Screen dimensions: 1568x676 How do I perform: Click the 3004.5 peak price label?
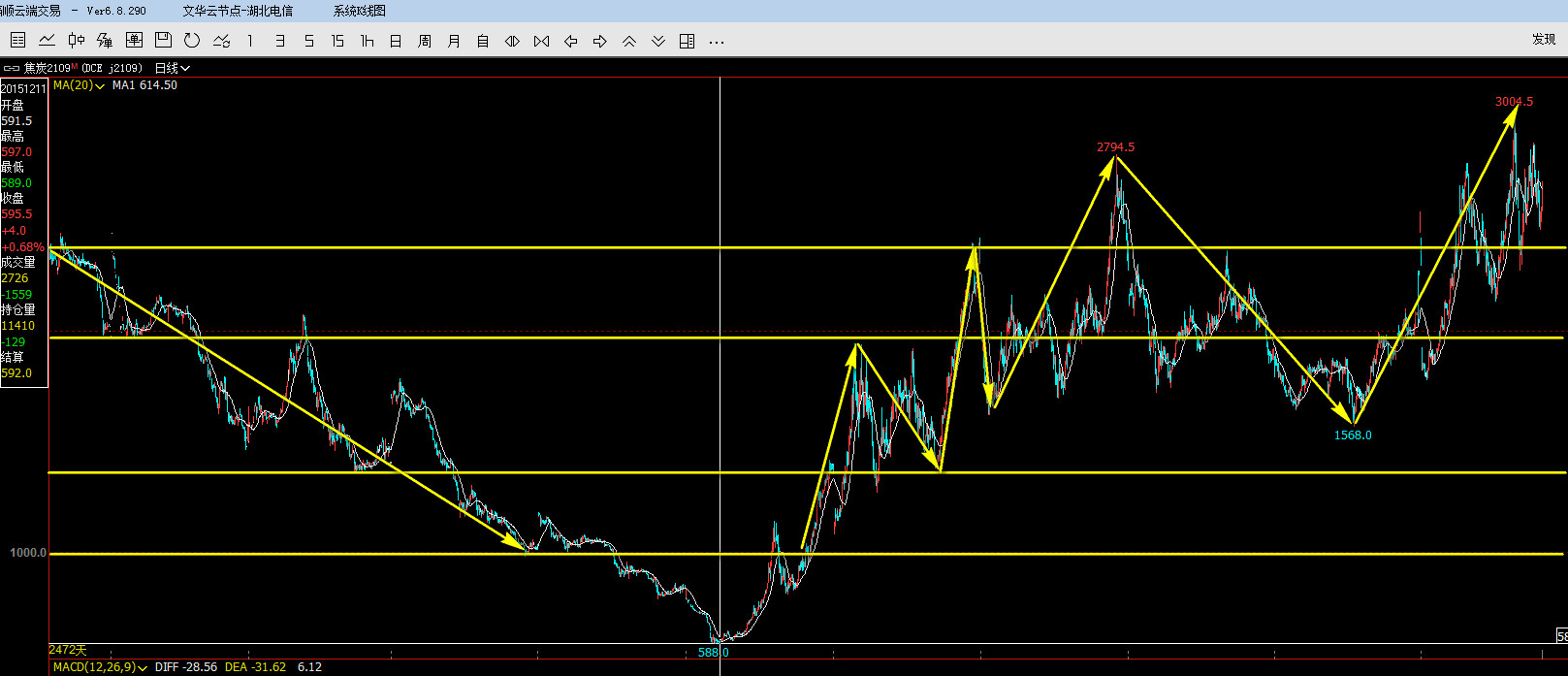[x=1514, y=102]
